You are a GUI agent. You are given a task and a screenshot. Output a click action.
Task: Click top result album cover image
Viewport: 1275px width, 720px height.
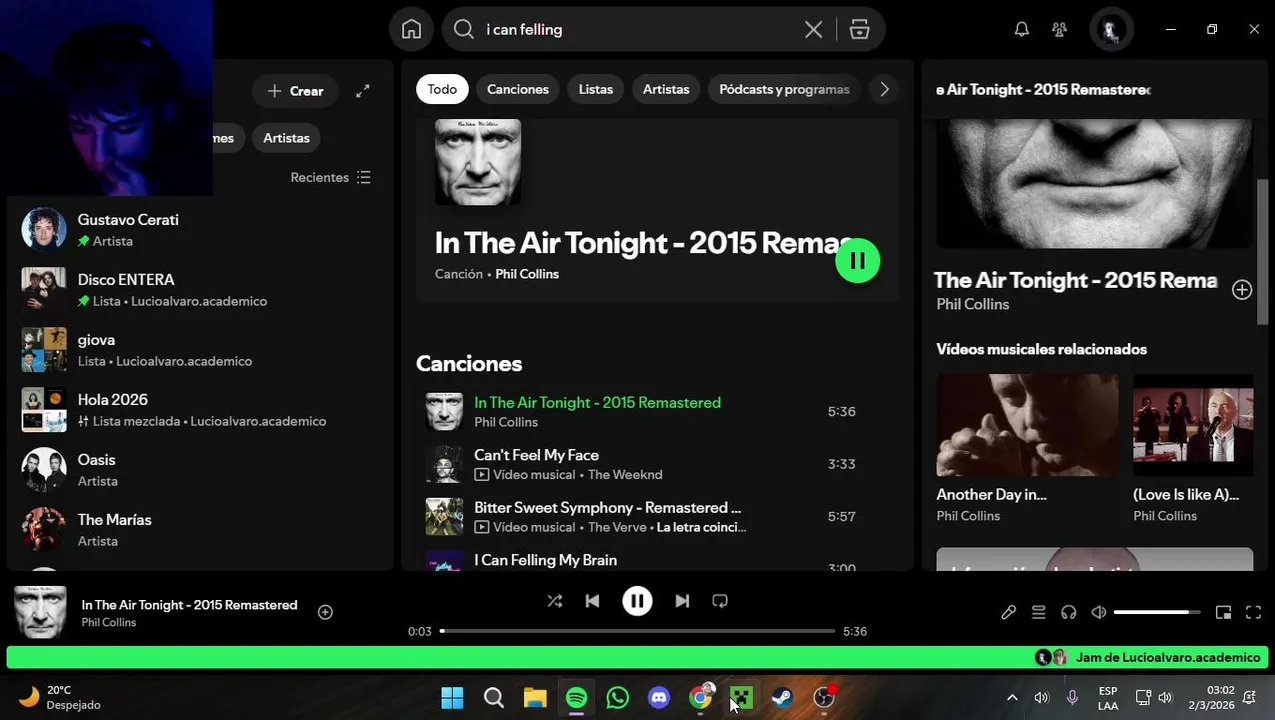click(x=478, y=162)
